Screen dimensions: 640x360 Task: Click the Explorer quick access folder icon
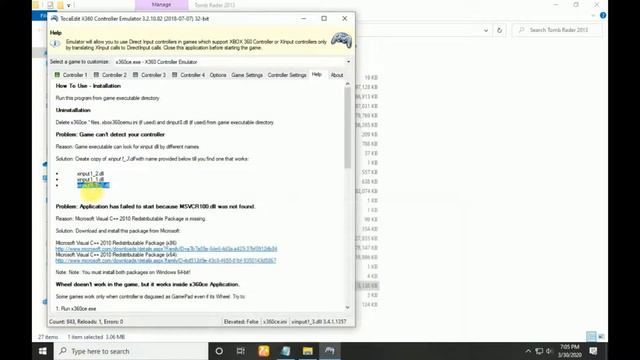click(x=60, y=5)
